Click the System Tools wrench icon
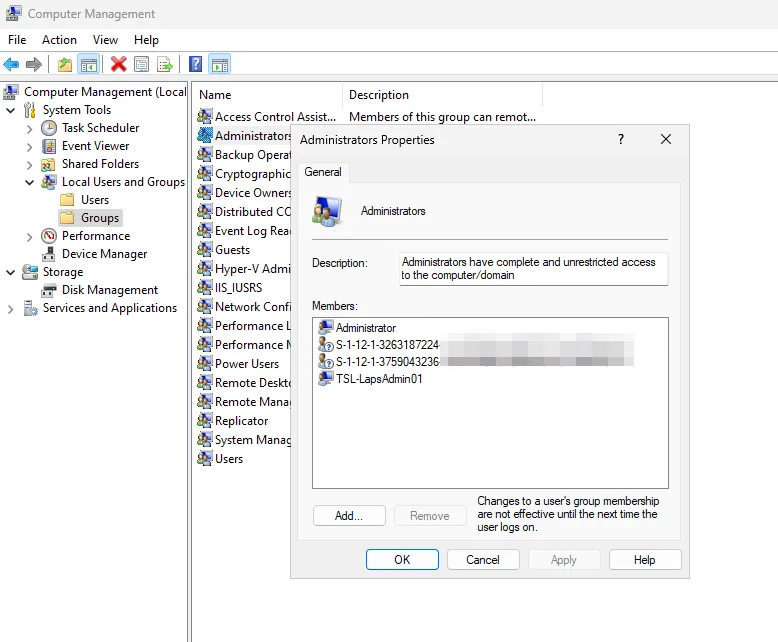Image resolution: width=778 pixels, height=642 pixels. (30, 110)
